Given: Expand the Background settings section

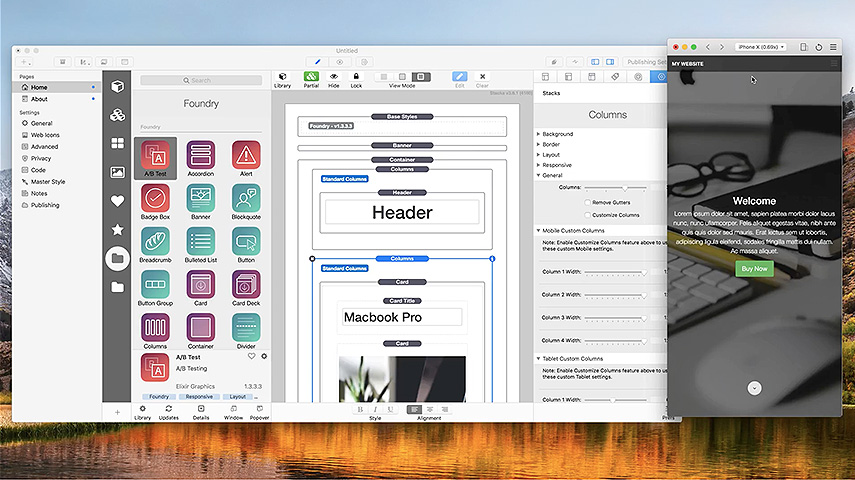Looking at the screenshot, I should [557, 134].
